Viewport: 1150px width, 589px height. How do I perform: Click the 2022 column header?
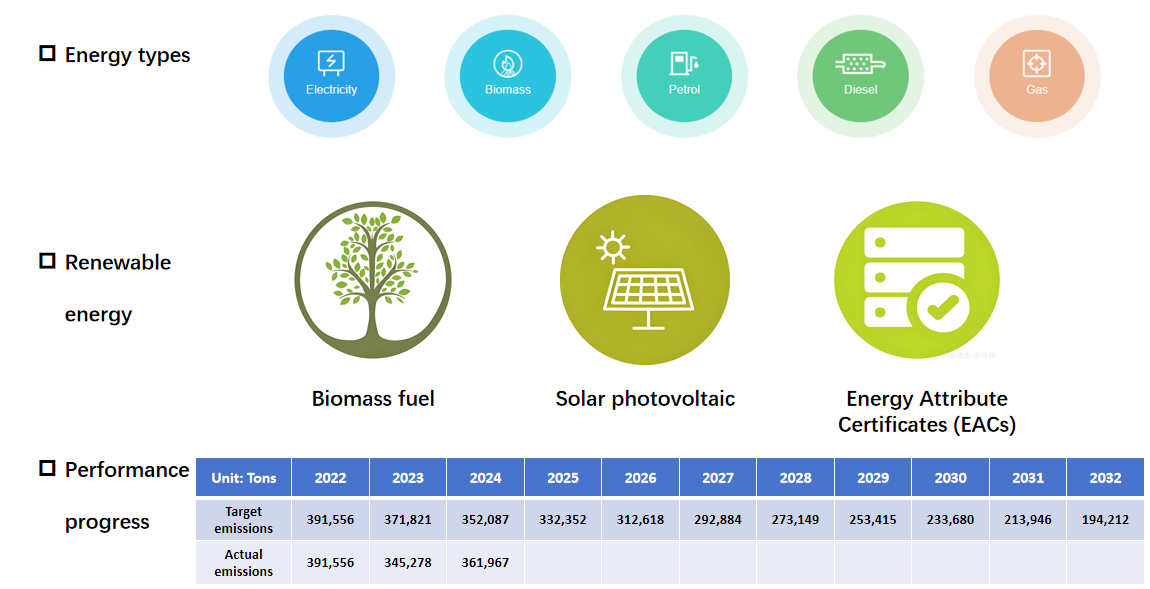point(330,478)
